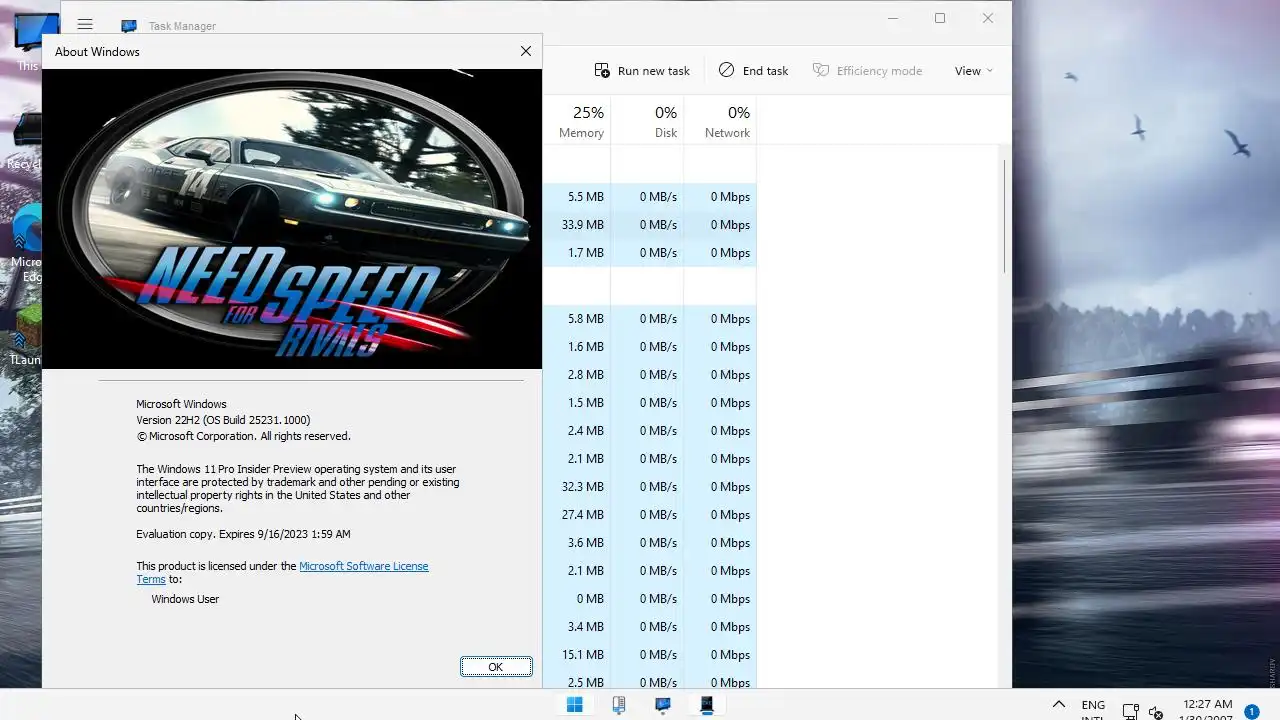Sort processes by the Network column header

coord(720,121)
